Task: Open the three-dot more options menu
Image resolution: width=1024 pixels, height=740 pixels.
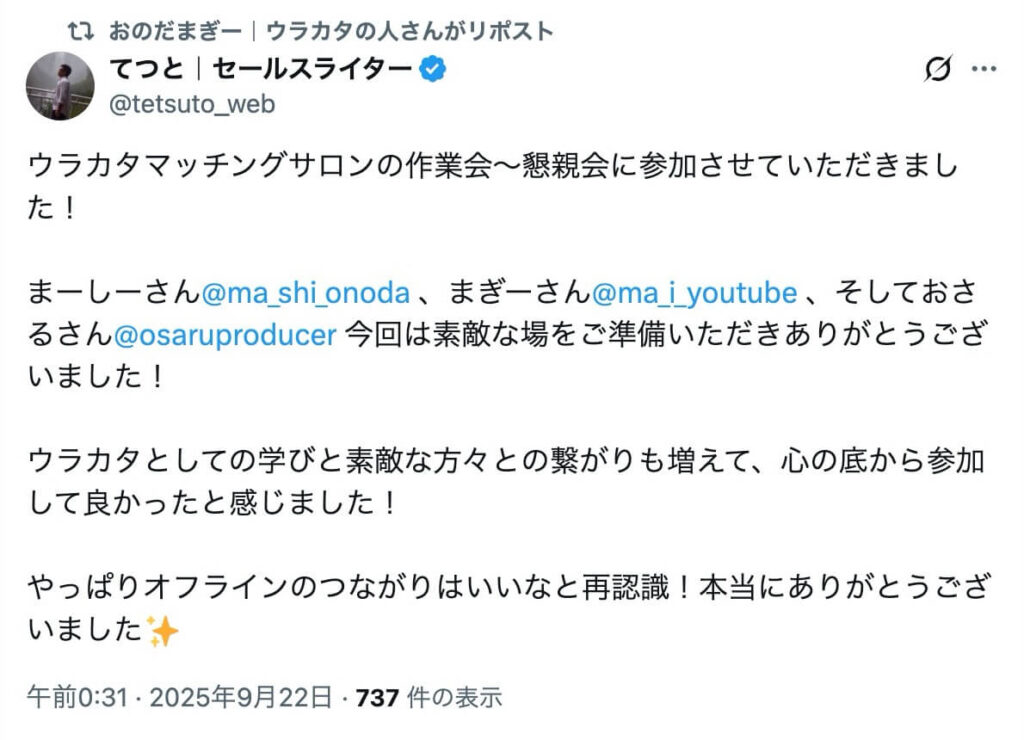Action: point(985,70)
